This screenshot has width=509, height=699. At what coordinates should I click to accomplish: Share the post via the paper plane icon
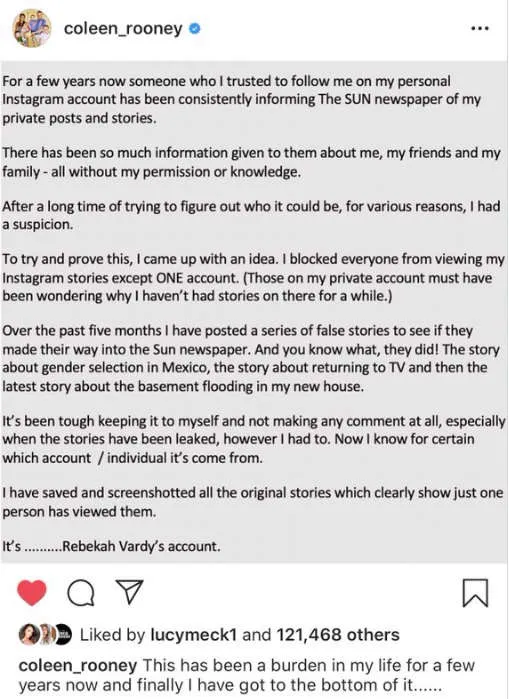129,592
